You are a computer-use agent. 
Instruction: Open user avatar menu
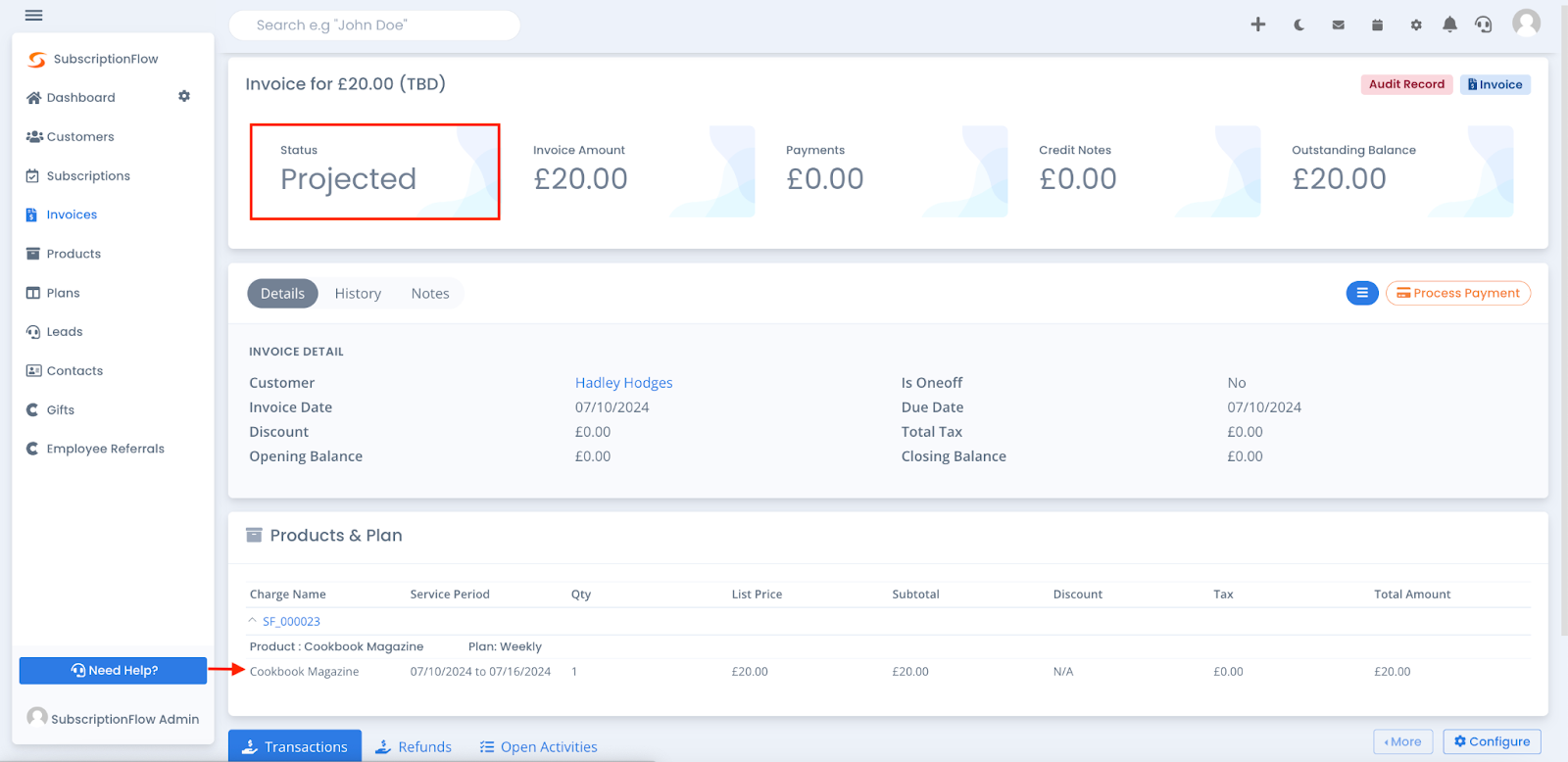(x=1526, y=23)
